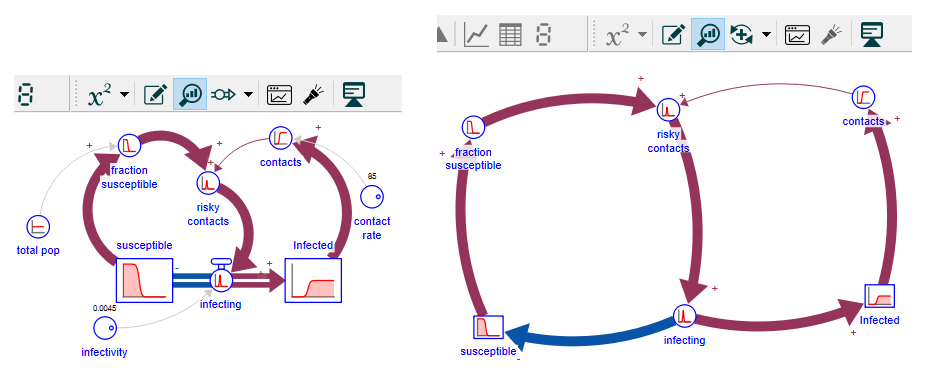Click the infecting flow valve in left diagram

pos(221,278)
